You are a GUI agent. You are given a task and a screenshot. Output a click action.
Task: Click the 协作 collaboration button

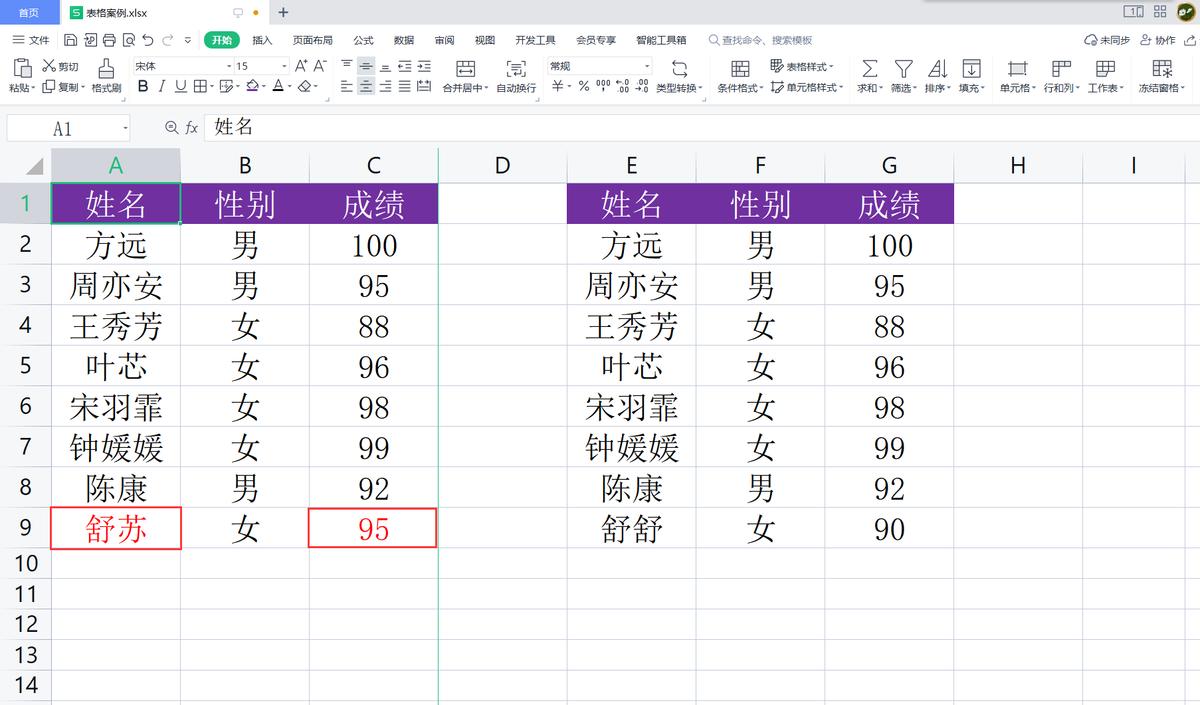[x=1162, y=40]
